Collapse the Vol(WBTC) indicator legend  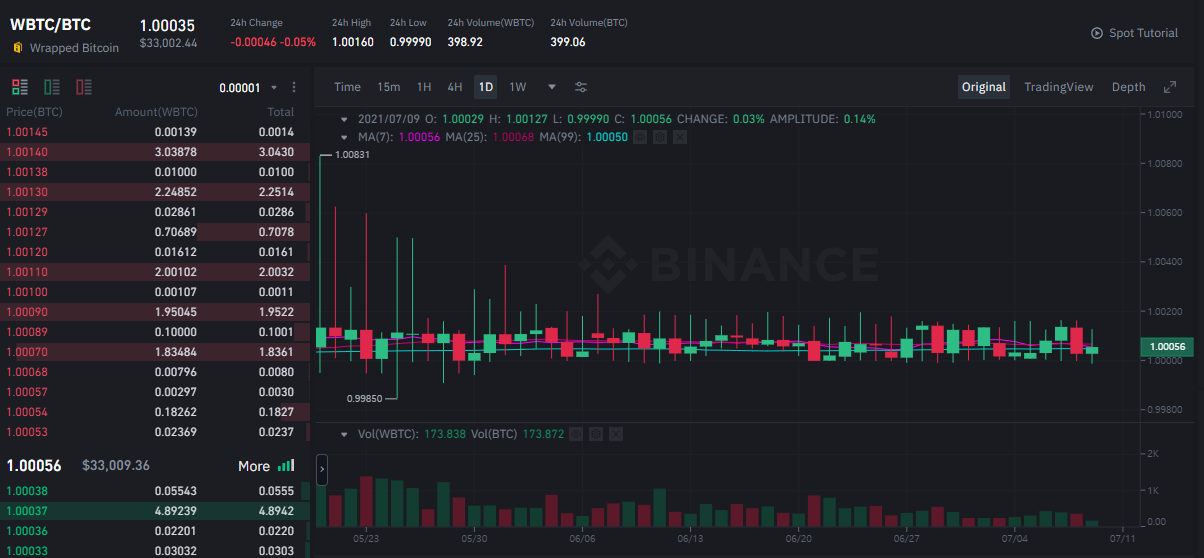tap(344, 434)
